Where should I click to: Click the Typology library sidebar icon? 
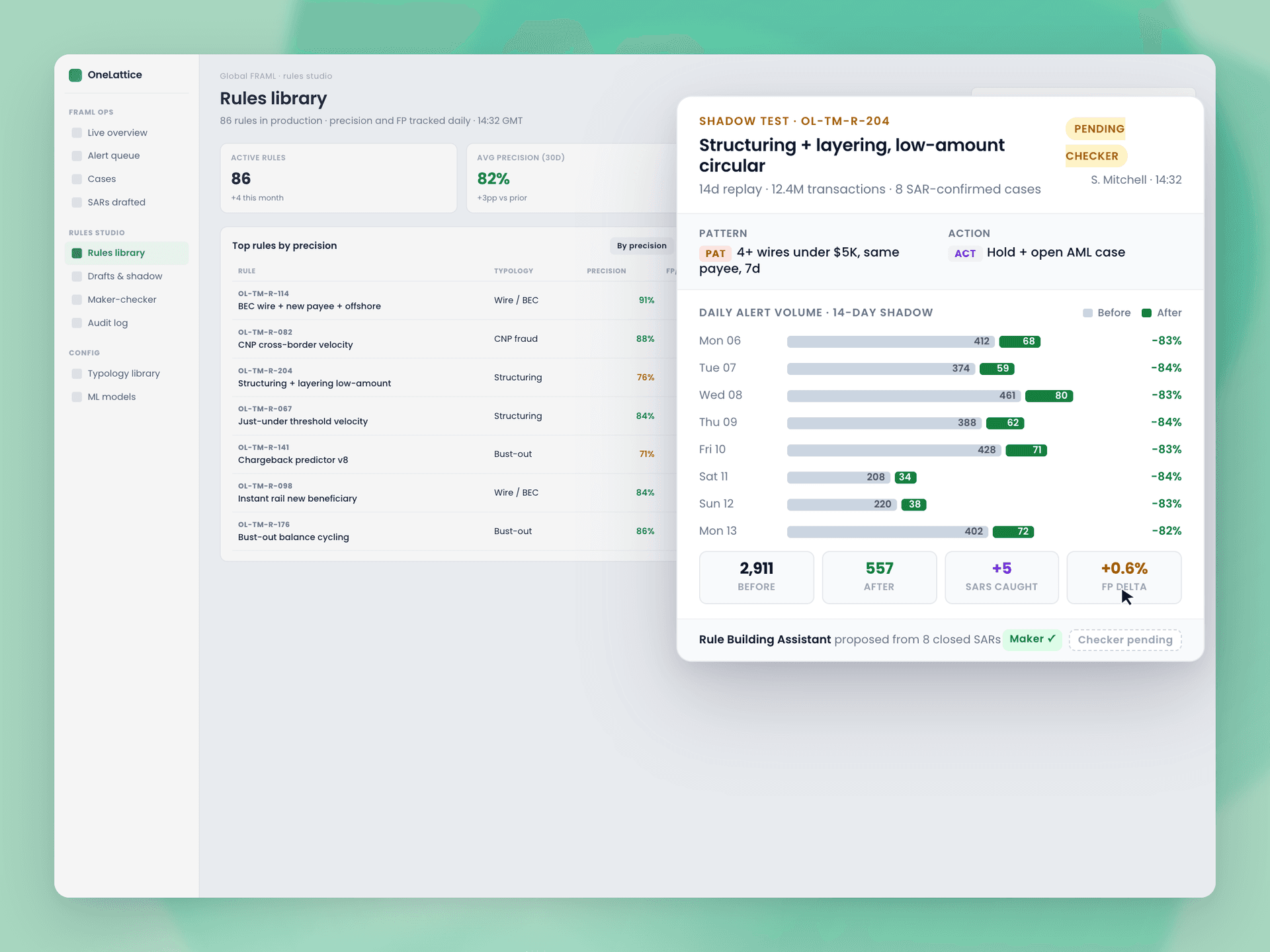[x=77, y=374]
